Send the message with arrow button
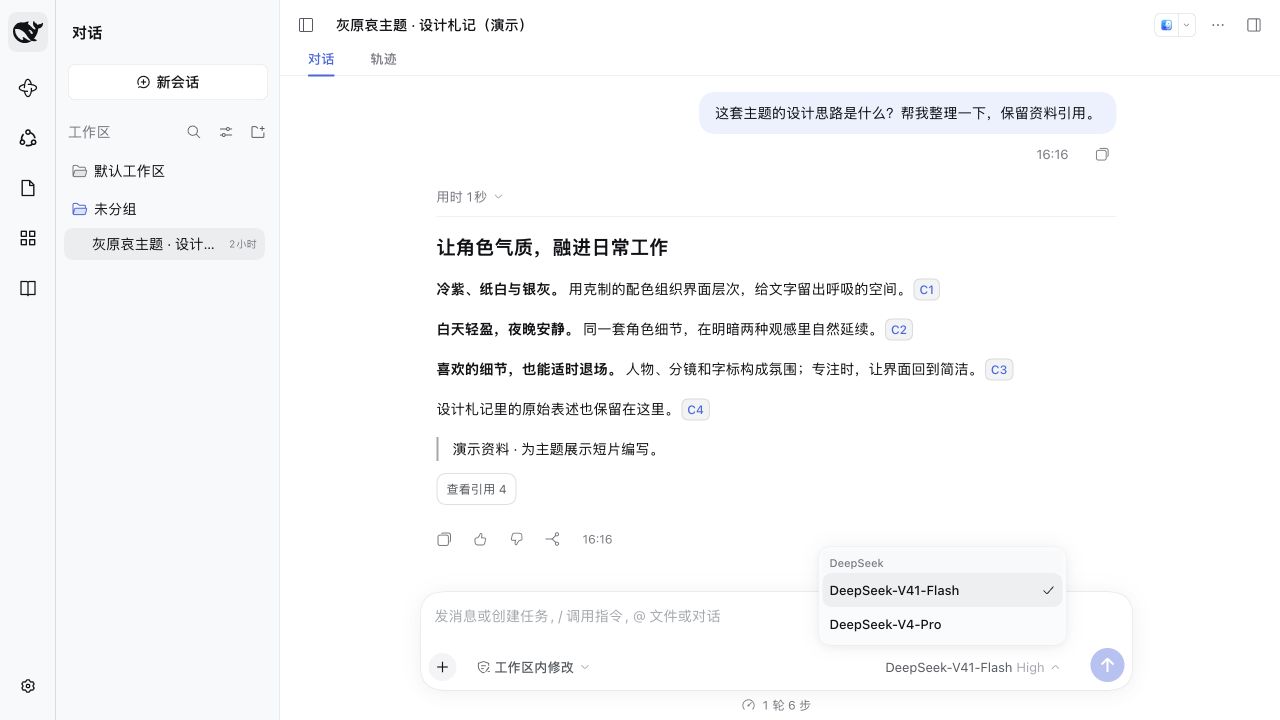This screenshot has width=1280, height=720. tap(1107, 665)
